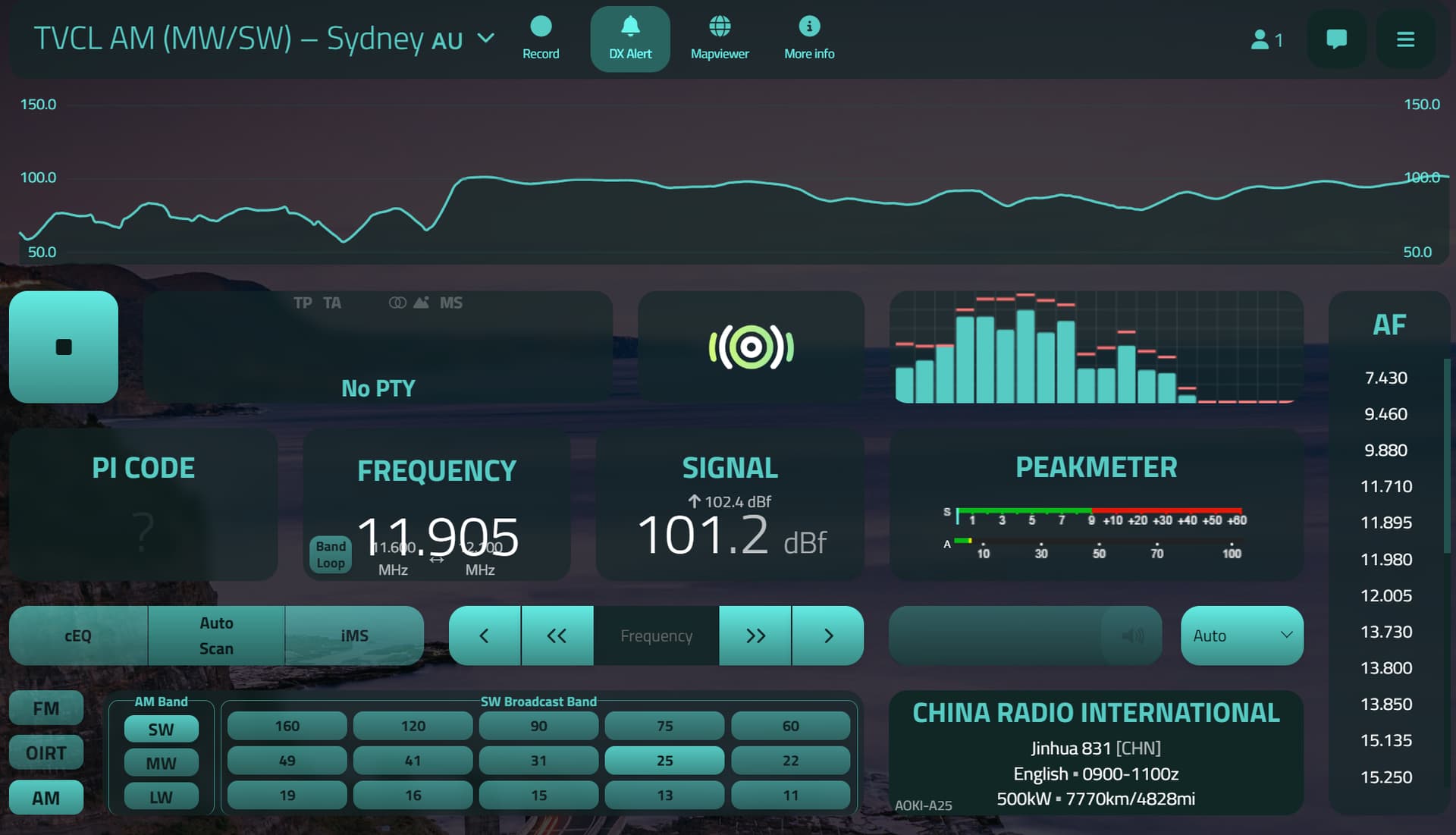Toggle the Band Loop option
Viewport: 1456px width, 835px height.
(x=331, y=554)
